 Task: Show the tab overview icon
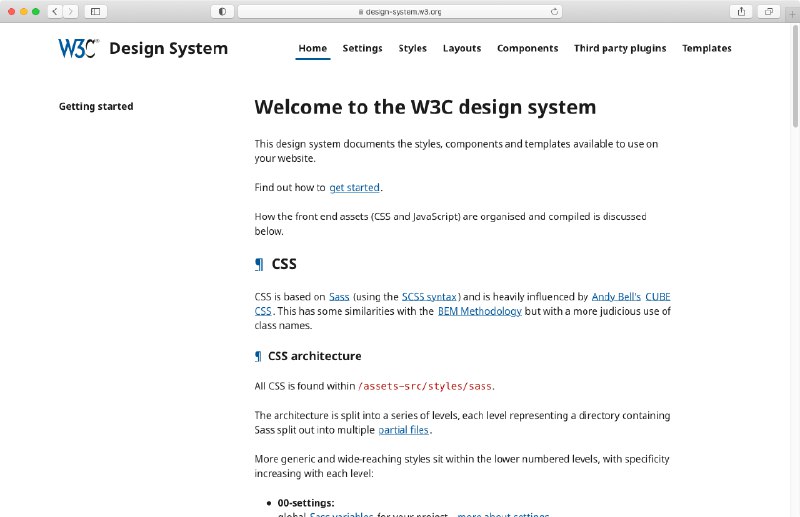point(768,11)
